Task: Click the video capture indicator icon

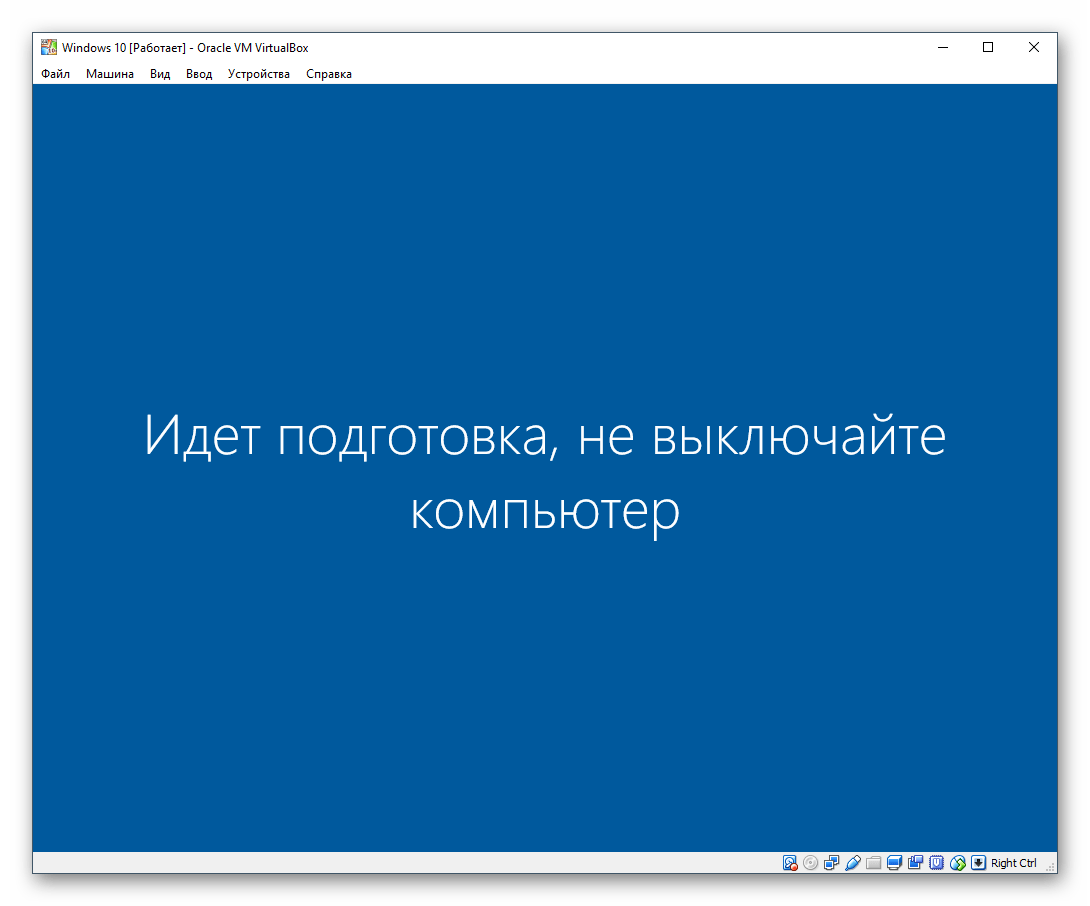Action: [x=915, y=863]
